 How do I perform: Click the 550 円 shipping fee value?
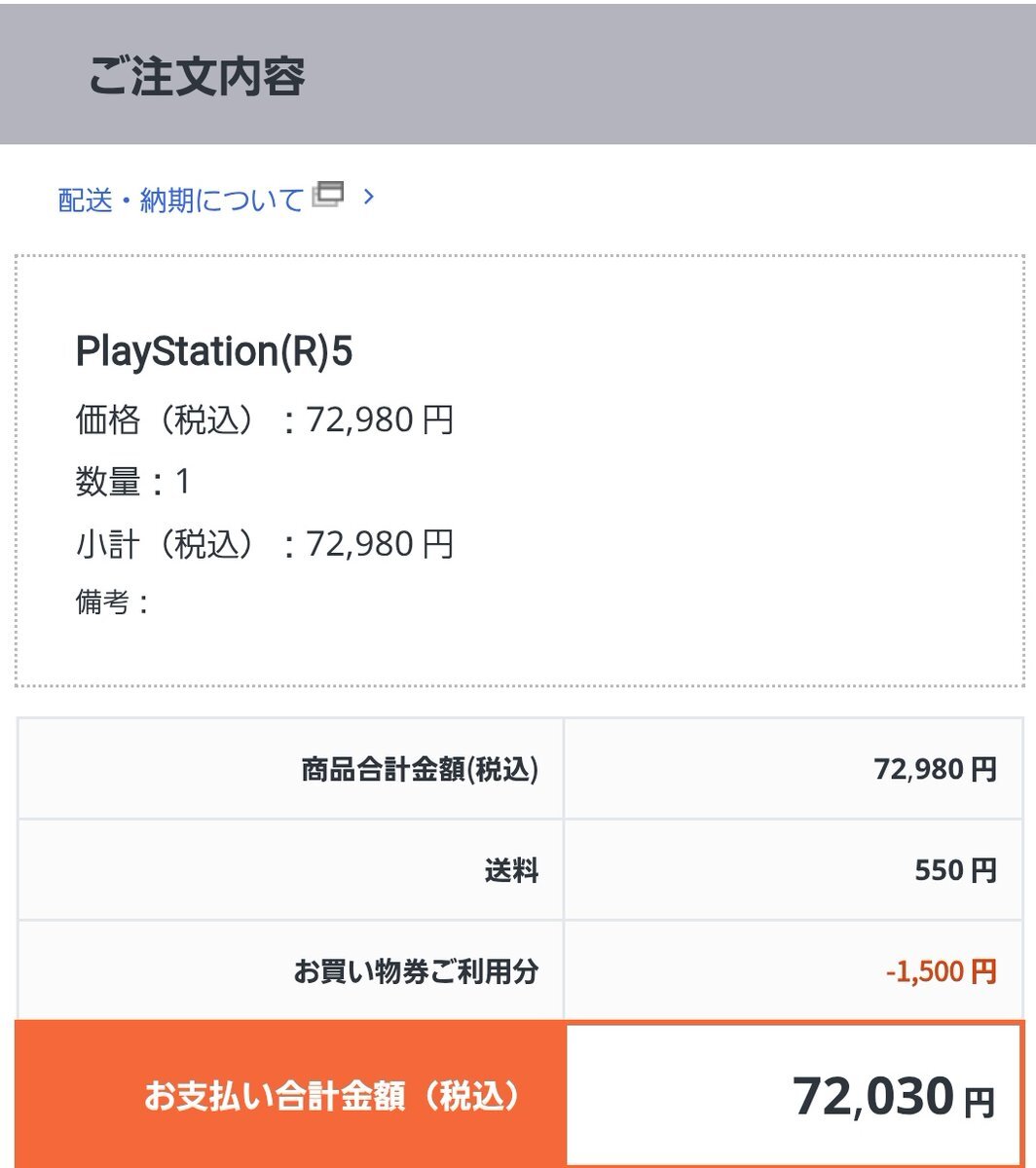[955, 870]
